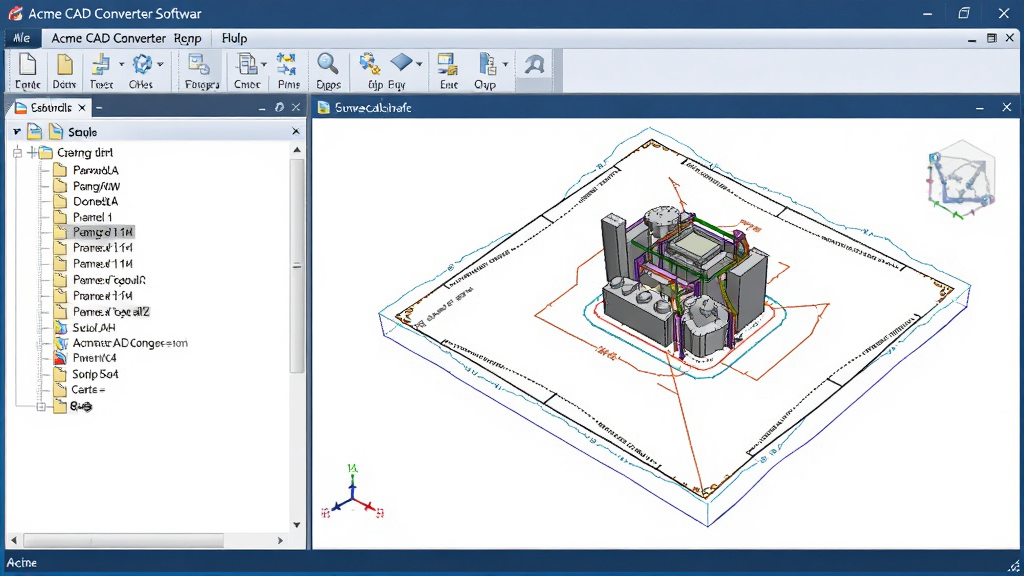The image size is (1024, 576).
Task: Close the Esbundls tab with its X
Action: 82,108
